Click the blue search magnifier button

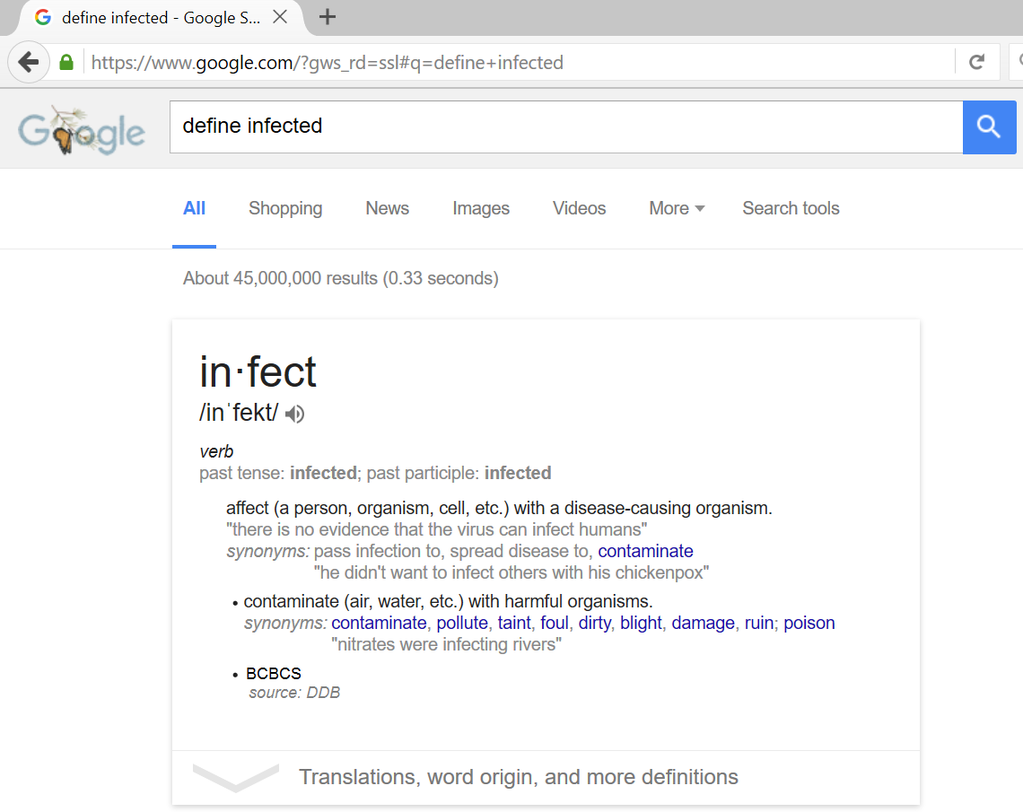[x=989, y=127]
